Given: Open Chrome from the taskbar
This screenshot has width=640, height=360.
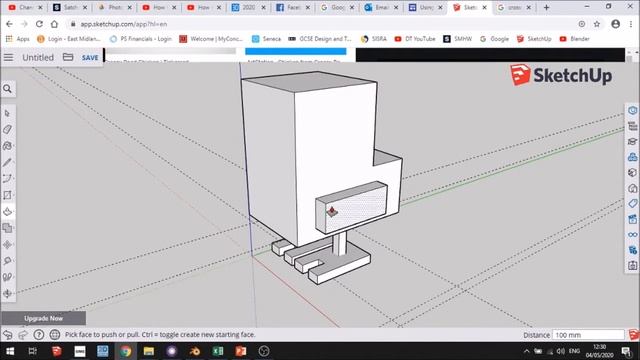Looking at the screenshot, I should [x=125, y=351].
